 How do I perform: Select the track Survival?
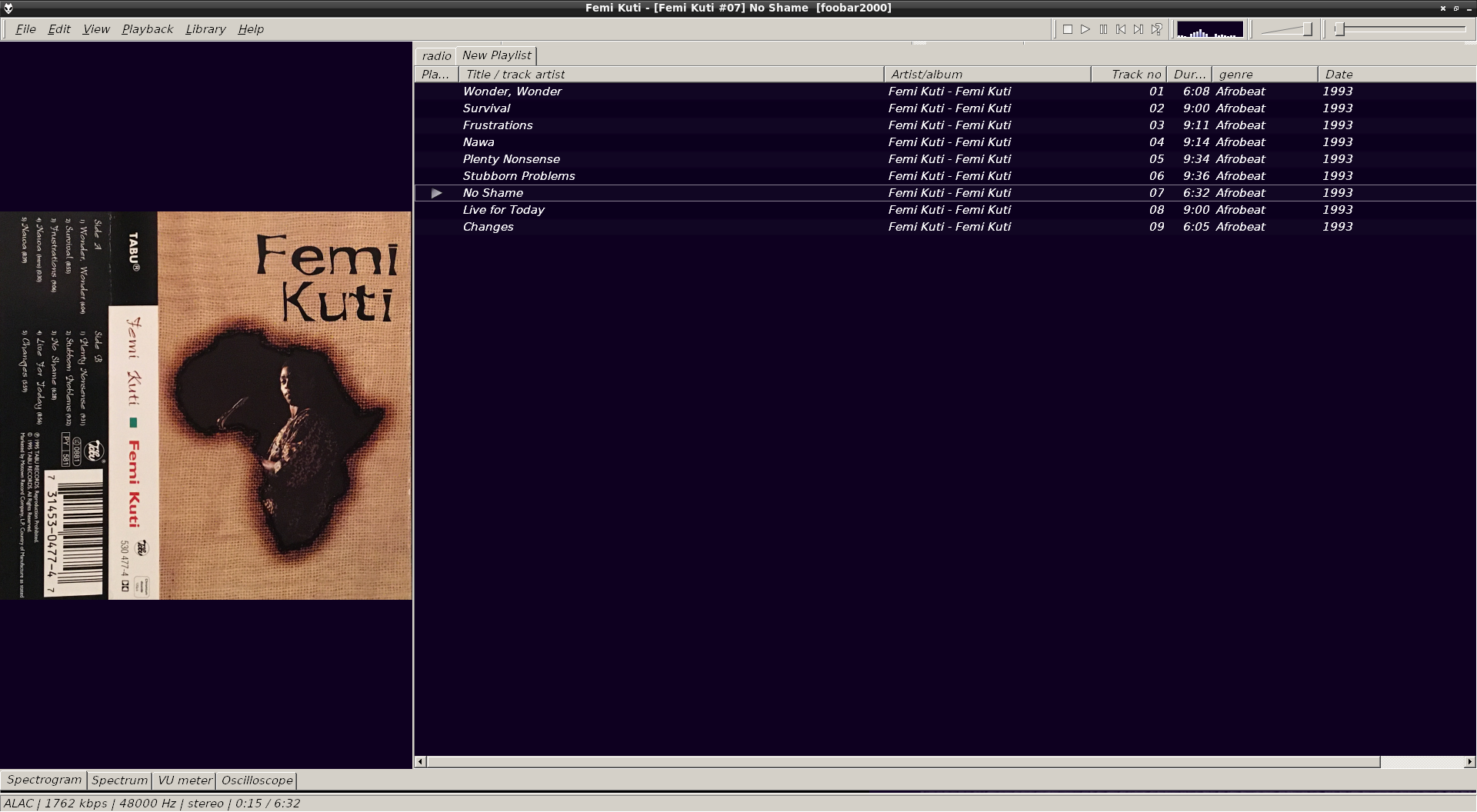(x=945, y=108)
